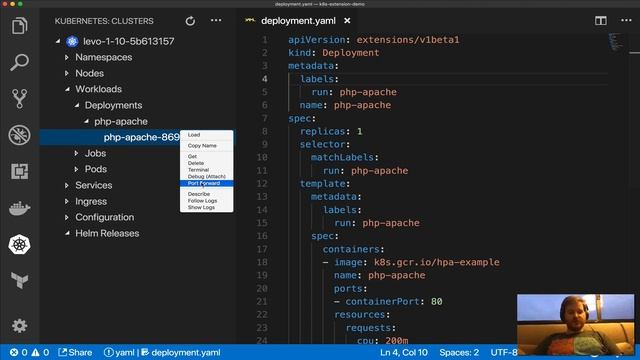Click 'Deployment' value on line 2
Image resolution: width=640 pixels, height=360 pixels.
[x=351, y=53]
